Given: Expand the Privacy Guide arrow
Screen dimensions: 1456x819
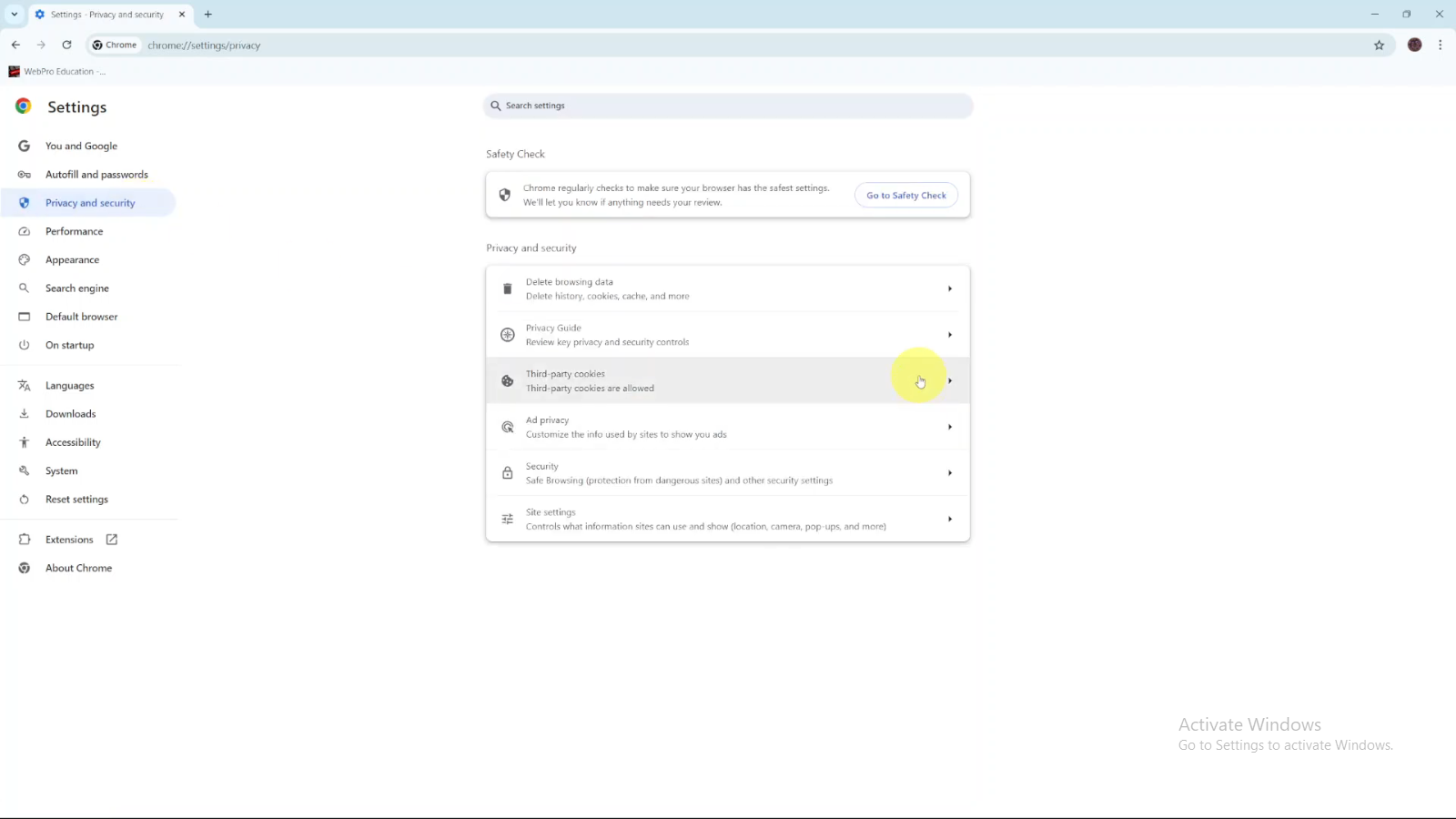Looking at the screenshot, I should [x=950, y=335].
